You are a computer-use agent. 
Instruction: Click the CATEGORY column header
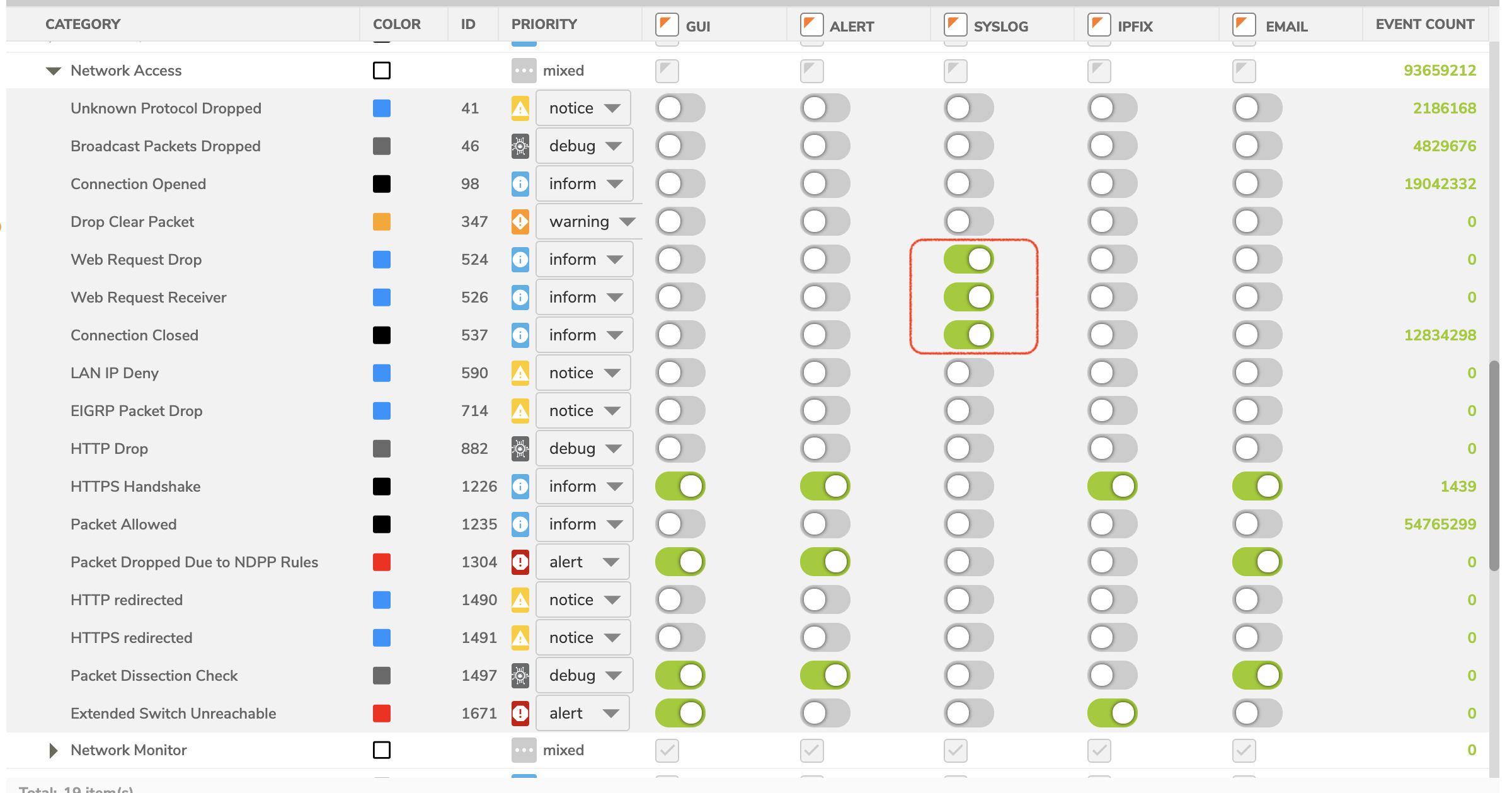tap(83, 24)
